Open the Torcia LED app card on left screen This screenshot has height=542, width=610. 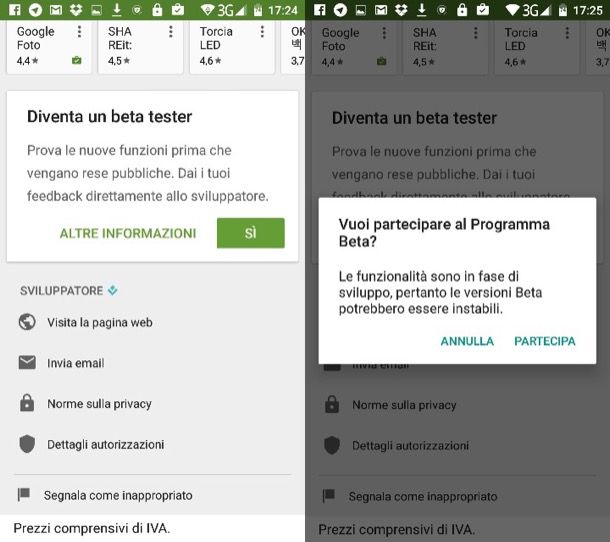232,47
